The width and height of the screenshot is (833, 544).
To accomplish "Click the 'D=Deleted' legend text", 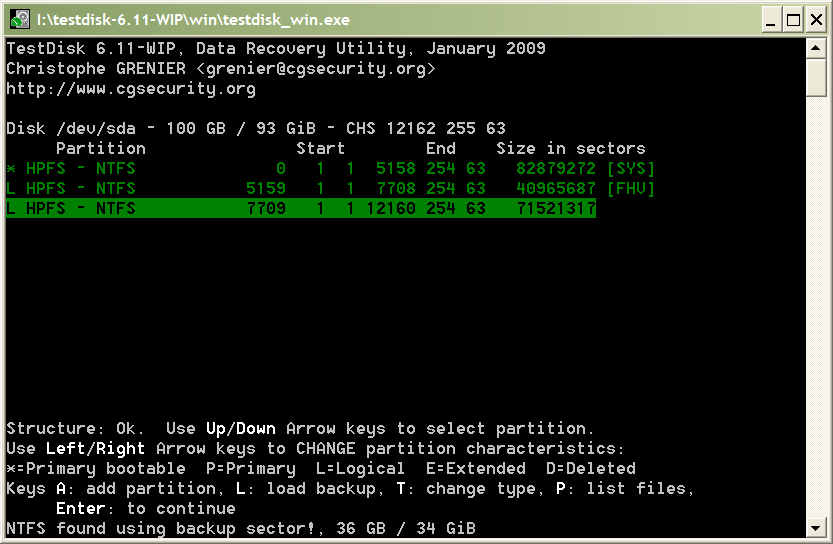I will click(x=591, y=469).
